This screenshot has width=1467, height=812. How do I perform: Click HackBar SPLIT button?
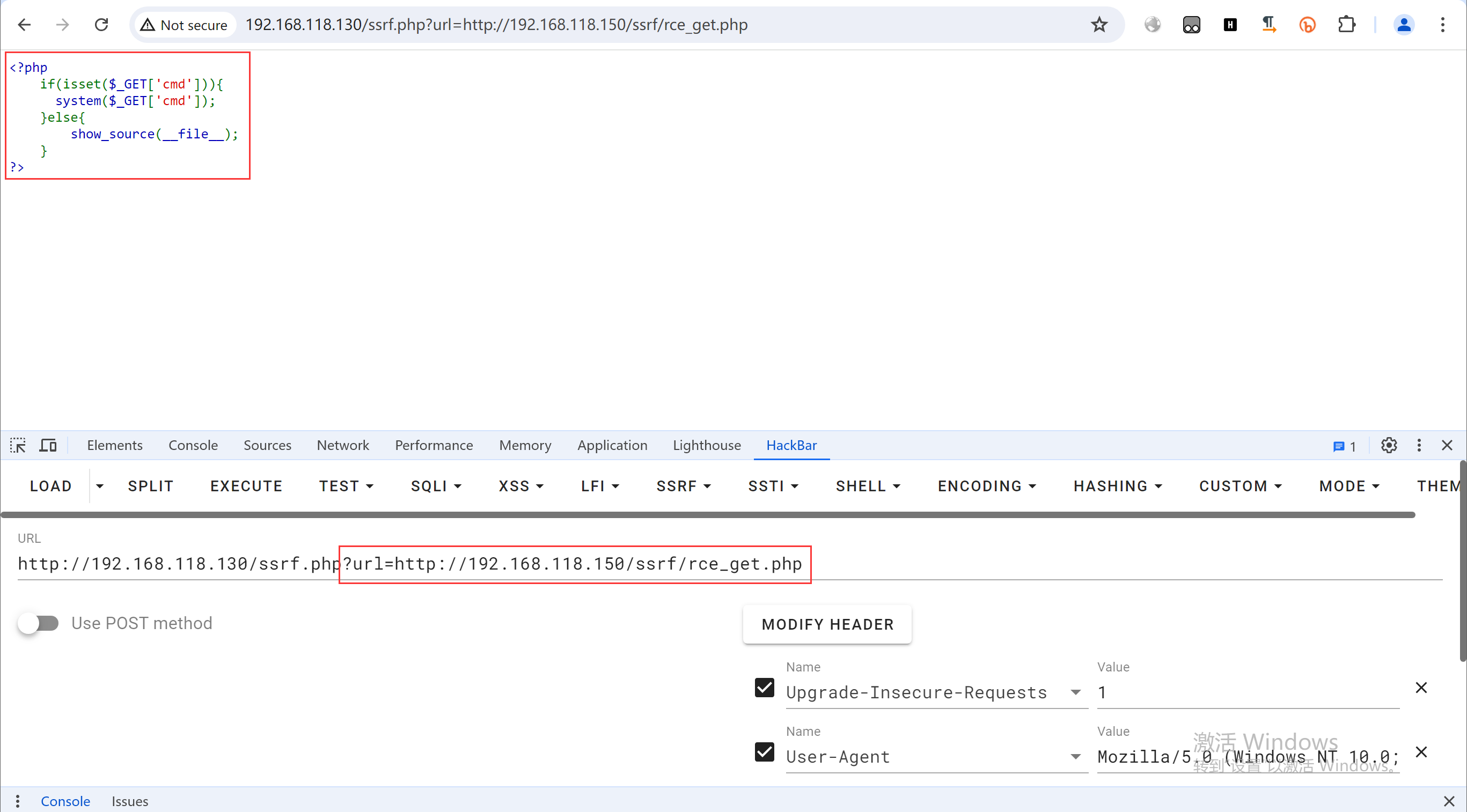click(150, 486)
